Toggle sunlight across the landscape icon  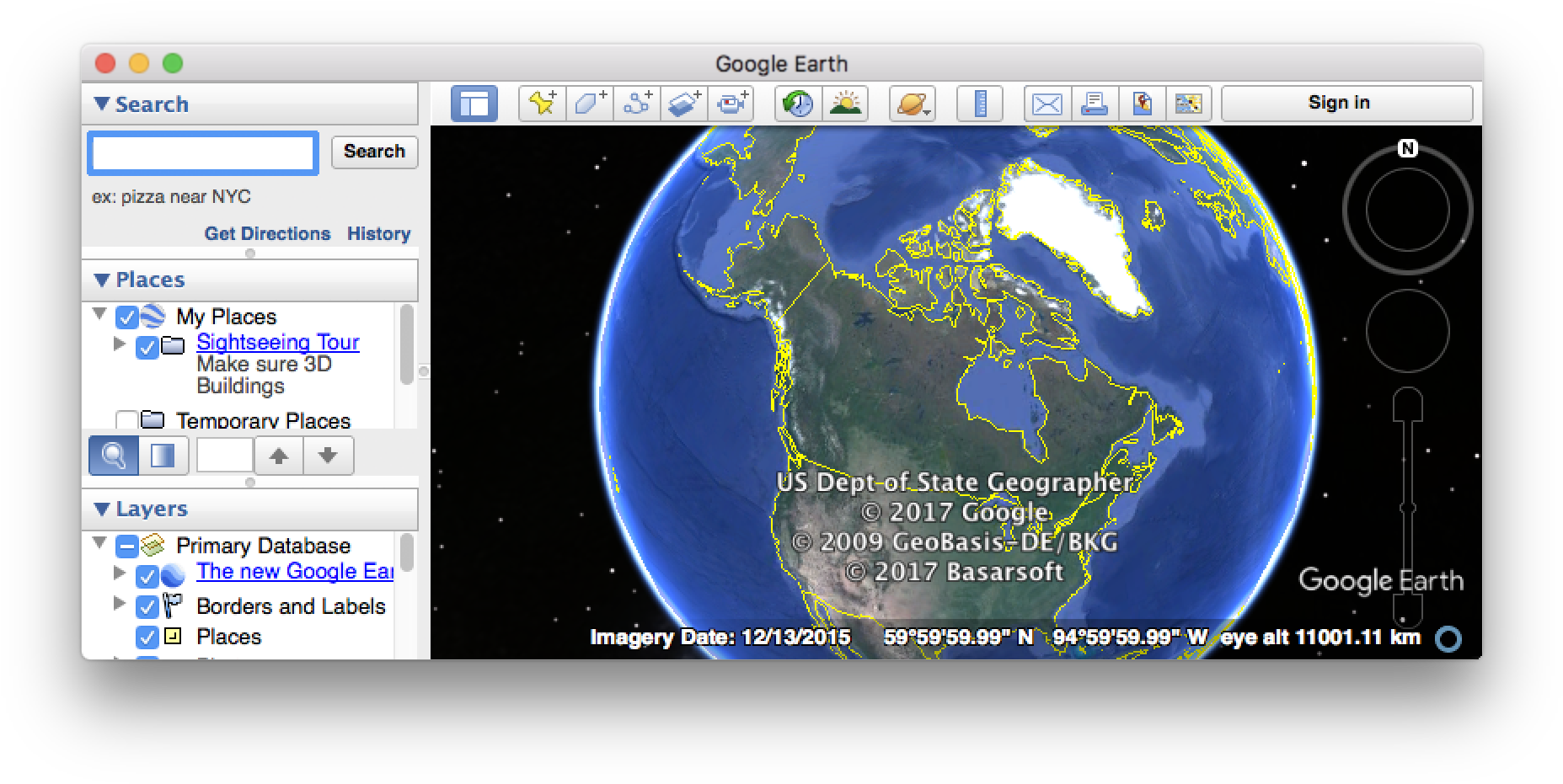point(845,104)
